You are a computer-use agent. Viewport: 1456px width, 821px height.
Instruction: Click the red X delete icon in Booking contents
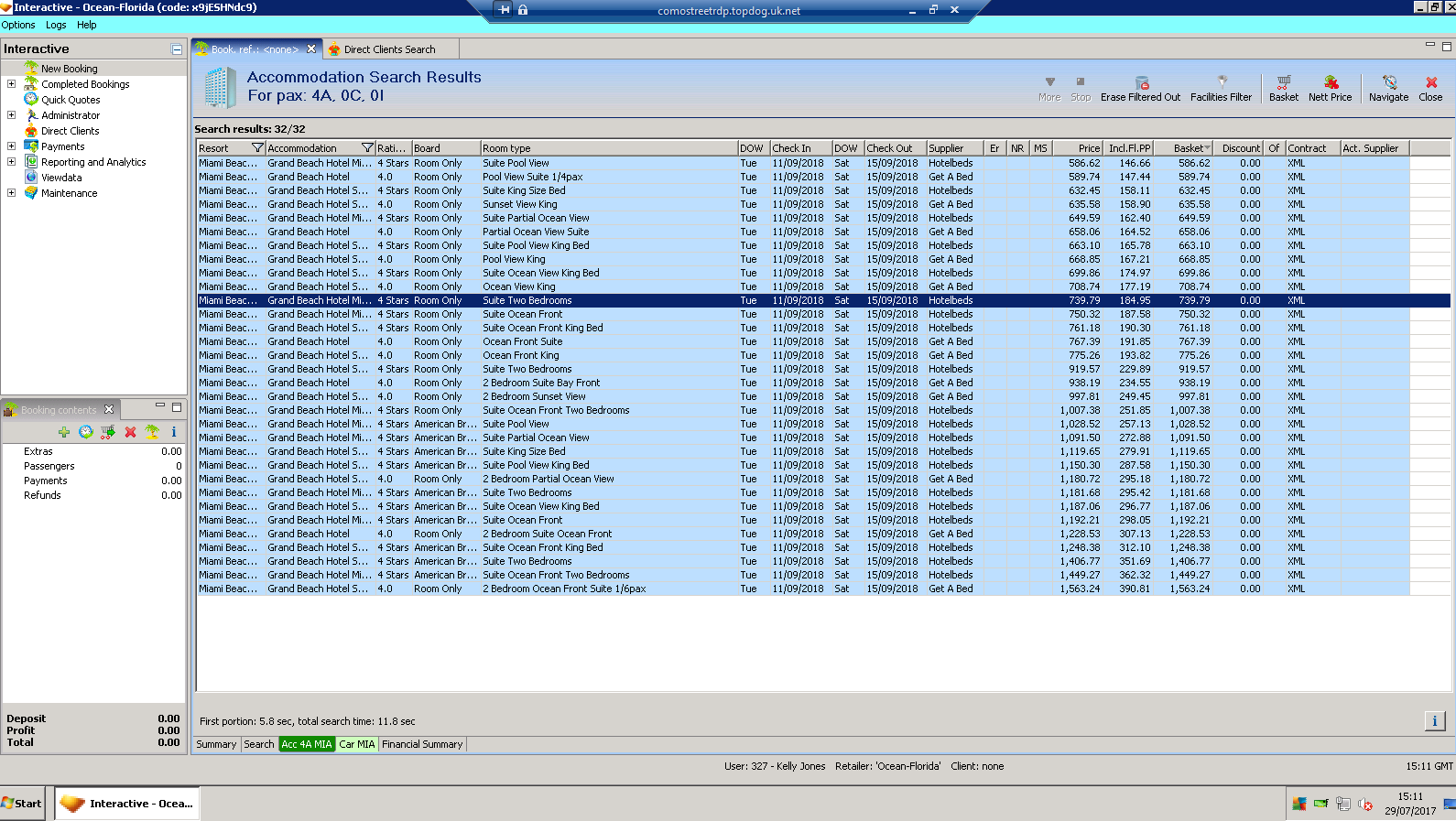coord(130,432)
